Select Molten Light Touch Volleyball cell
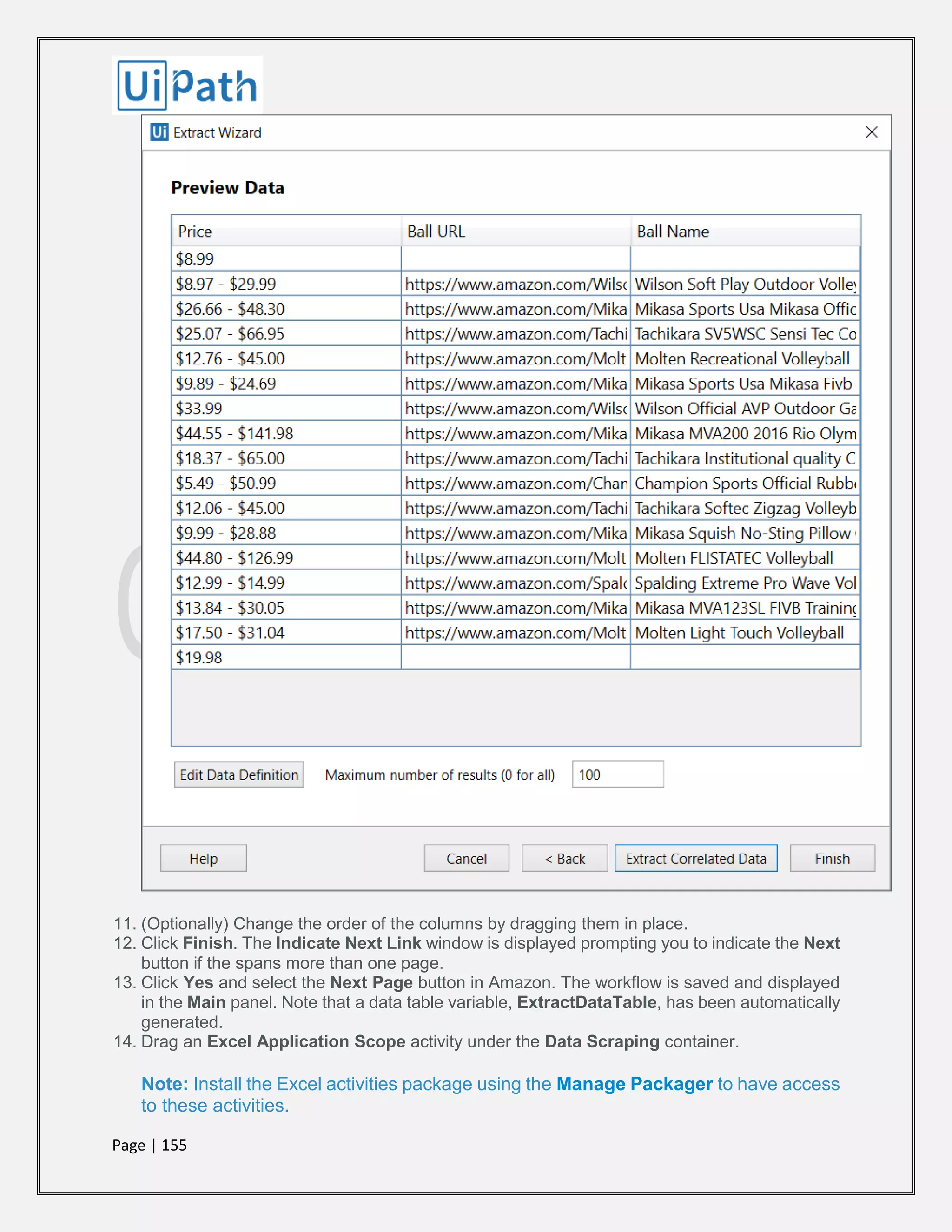 pos(746,632)
